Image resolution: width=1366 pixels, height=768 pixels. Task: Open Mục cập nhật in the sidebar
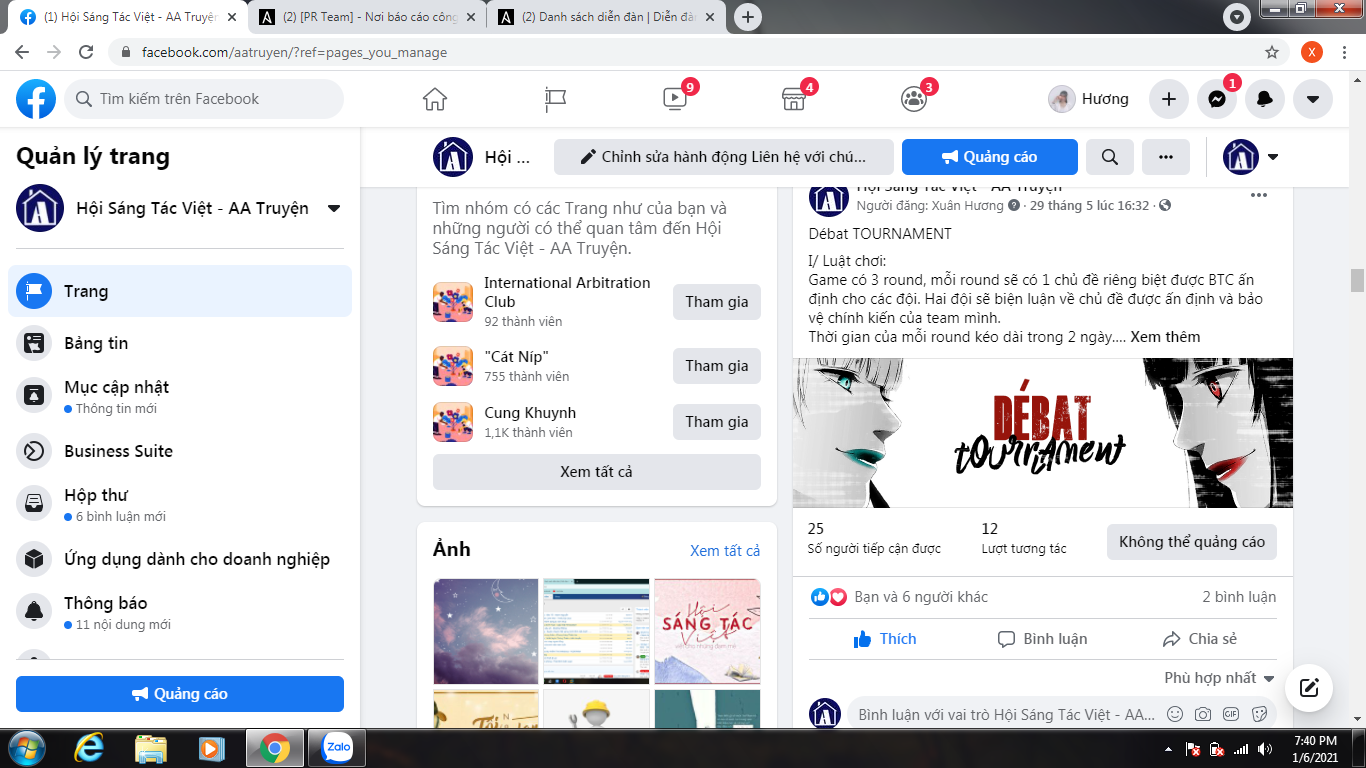pyautogui.click(x=180, y=396)
